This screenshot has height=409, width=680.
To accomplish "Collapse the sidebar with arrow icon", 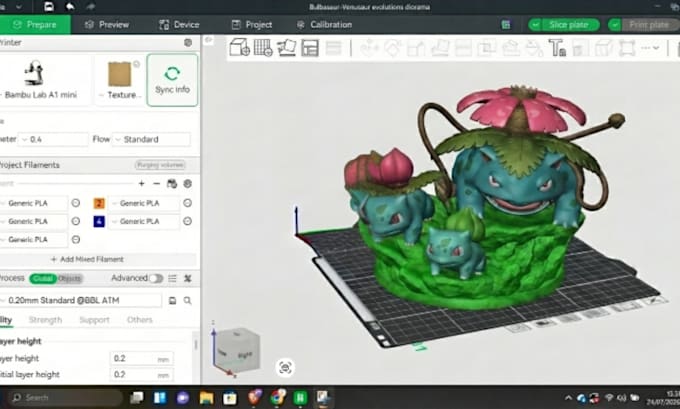I will (x=209, y=40).
